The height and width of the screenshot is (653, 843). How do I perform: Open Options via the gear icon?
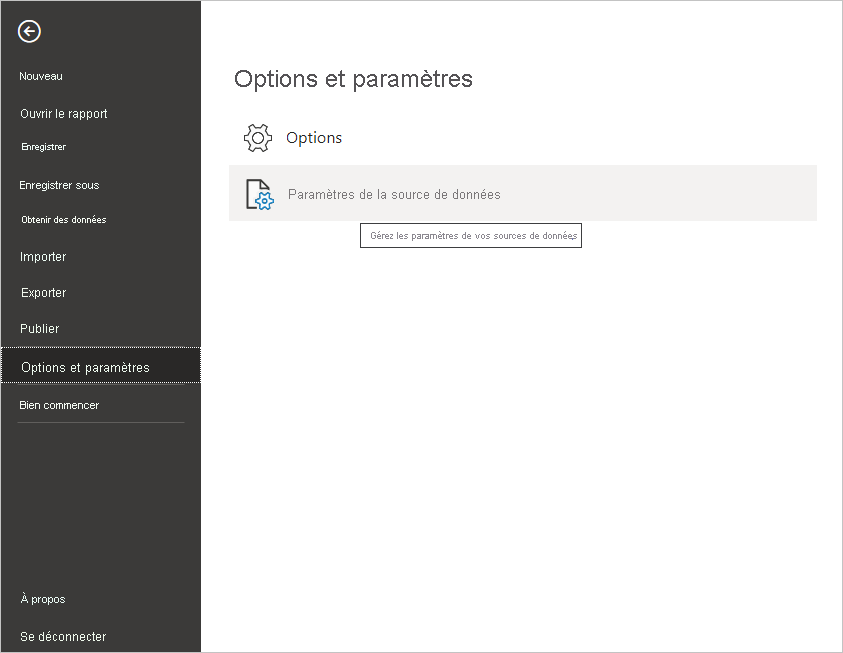click(x=257, y=138)
